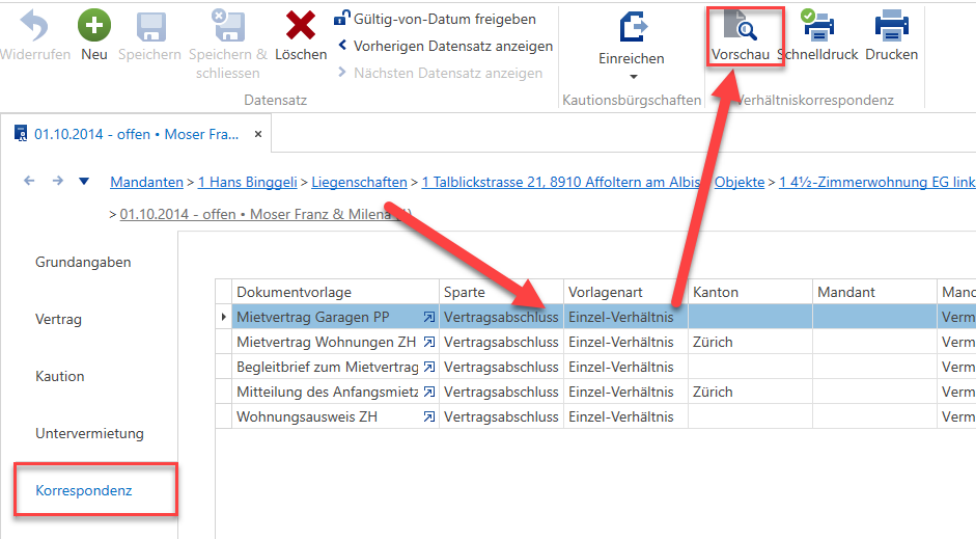This screenshot has height=539, width=976.
Task: Sort by Vorlagenart column header
Action: pyautogui.click(x=626, y=292)
